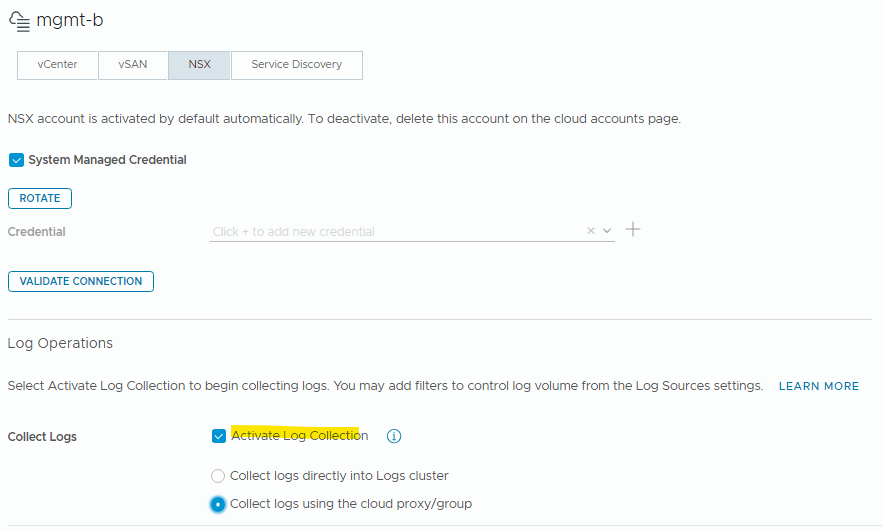
Task: Select Collect logs directly into Logs cluster
Action: click(x=218, y=476)
